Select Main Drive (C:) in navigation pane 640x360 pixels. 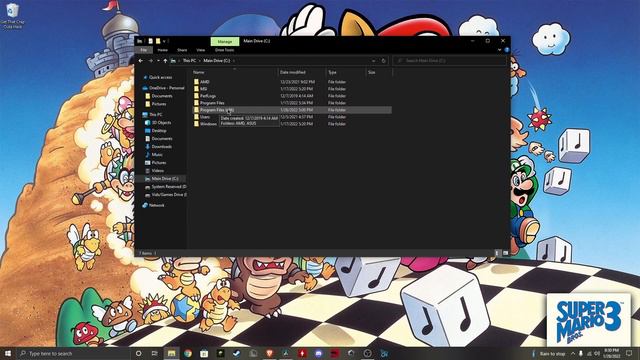pos(165,179)
